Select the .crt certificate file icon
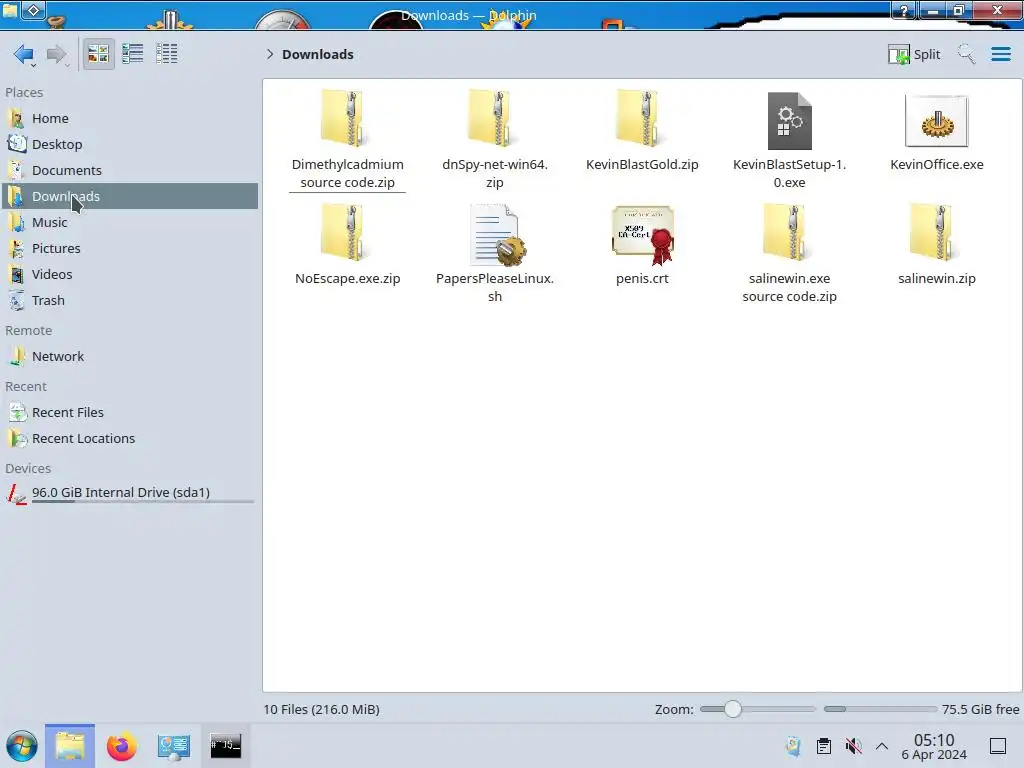The height and width of the screenshot is (768, 1024). [x=642, y=235]
